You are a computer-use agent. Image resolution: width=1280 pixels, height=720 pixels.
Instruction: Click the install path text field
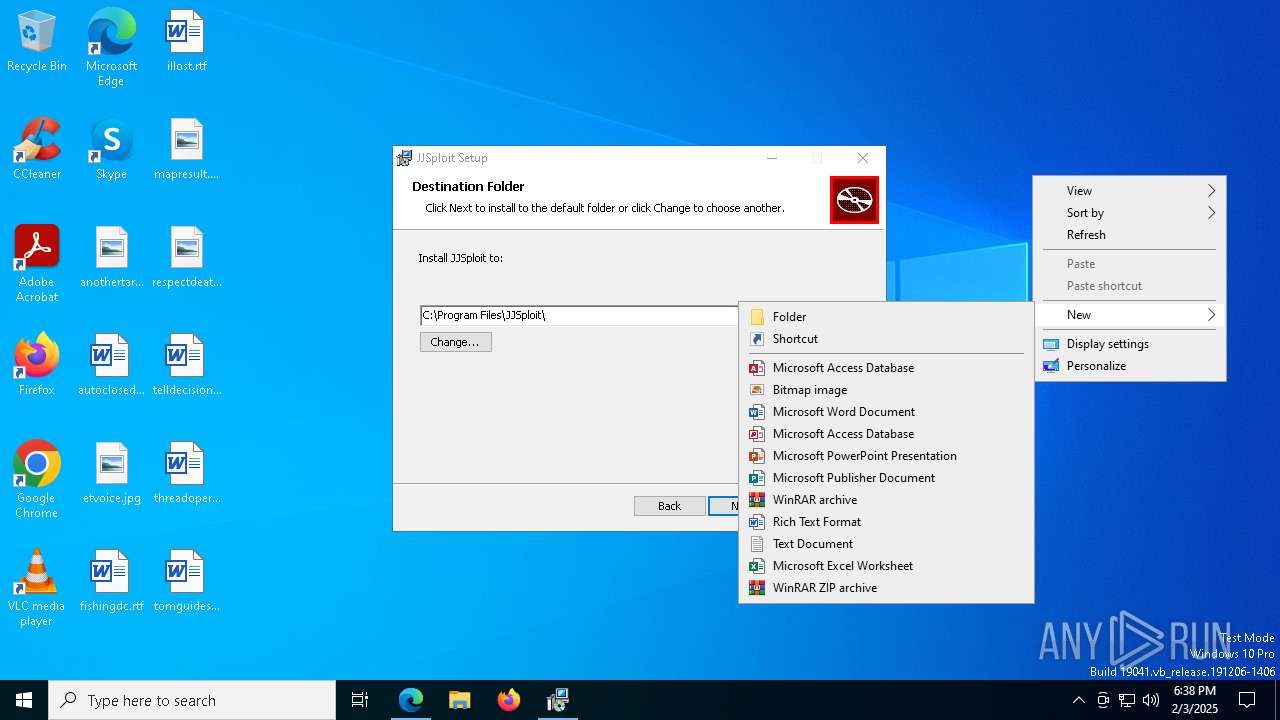click(x=579, y=315)
